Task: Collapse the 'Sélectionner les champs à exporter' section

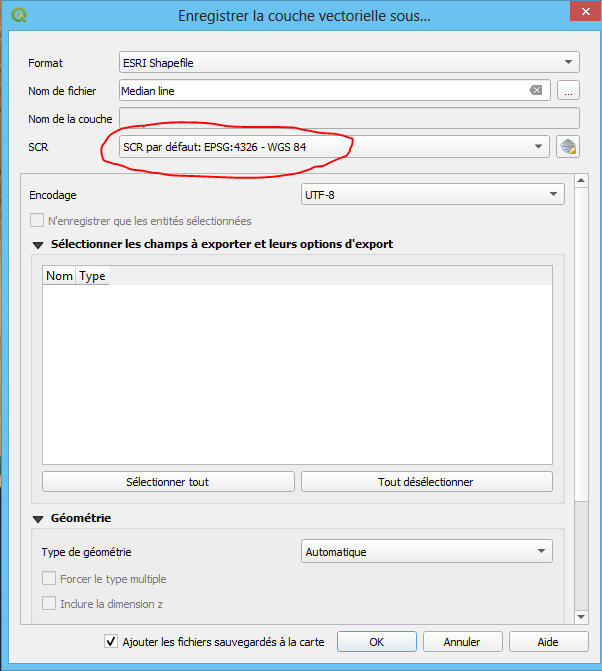Action: 38,245
